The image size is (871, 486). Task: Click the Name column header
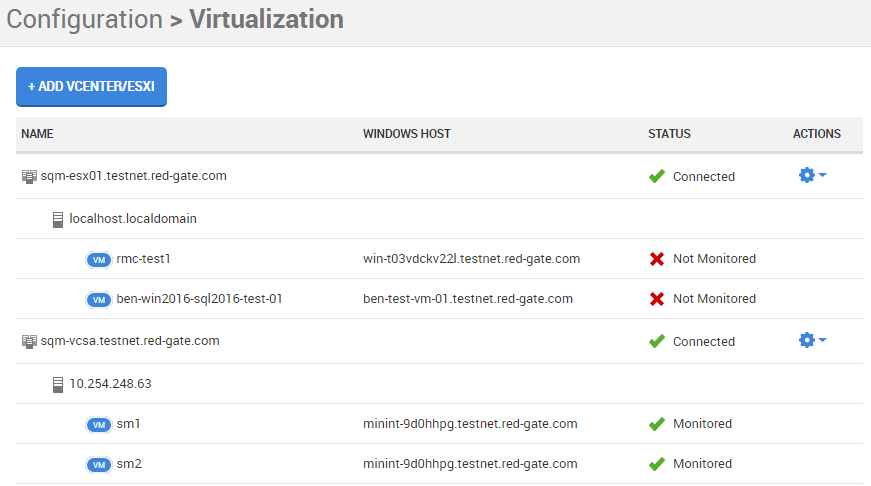coord(37,134)
